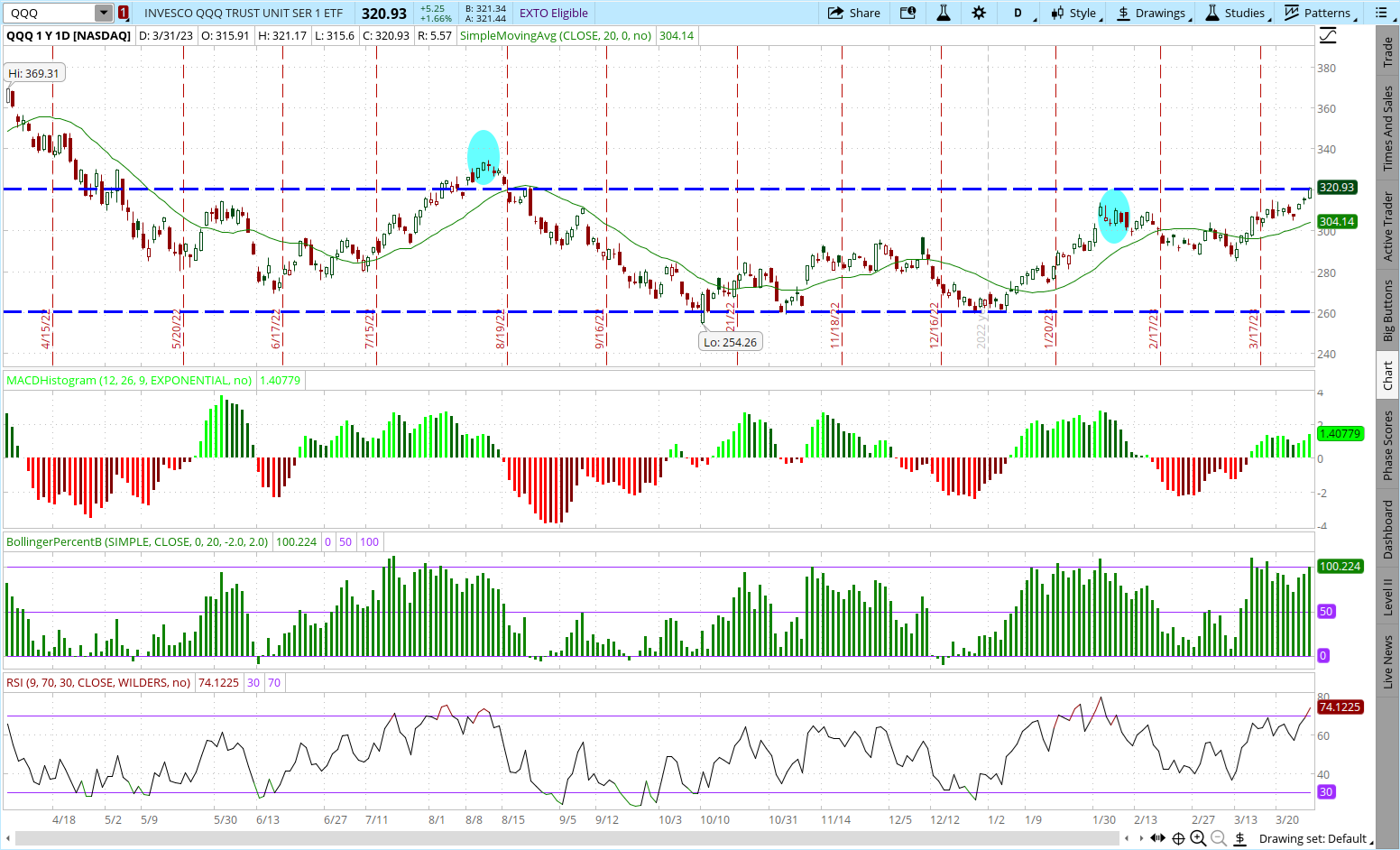This screenshot has width=1400, height=850.
Task: Switch to the Active Trader side tab
Action: point(1387,226)
